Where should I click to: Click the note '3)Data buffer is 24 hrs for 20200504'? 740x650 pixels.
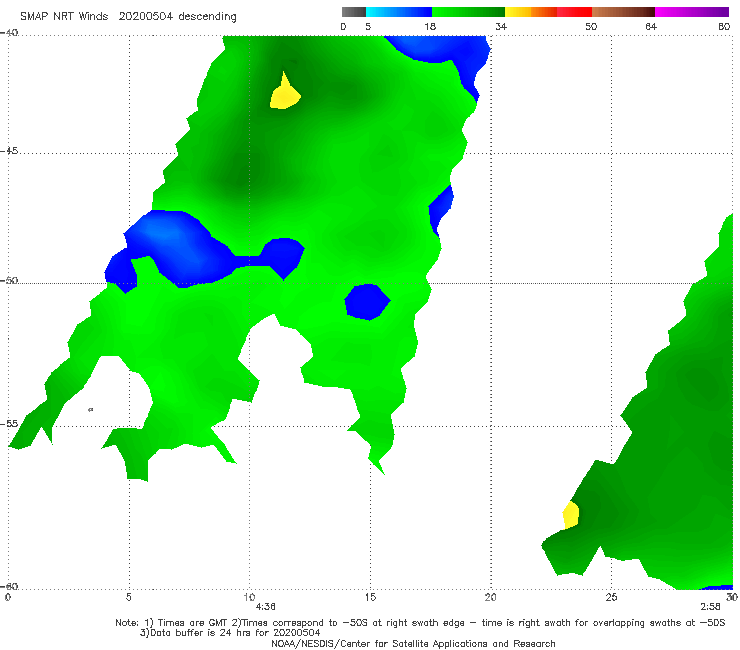(x=230, y=633)
